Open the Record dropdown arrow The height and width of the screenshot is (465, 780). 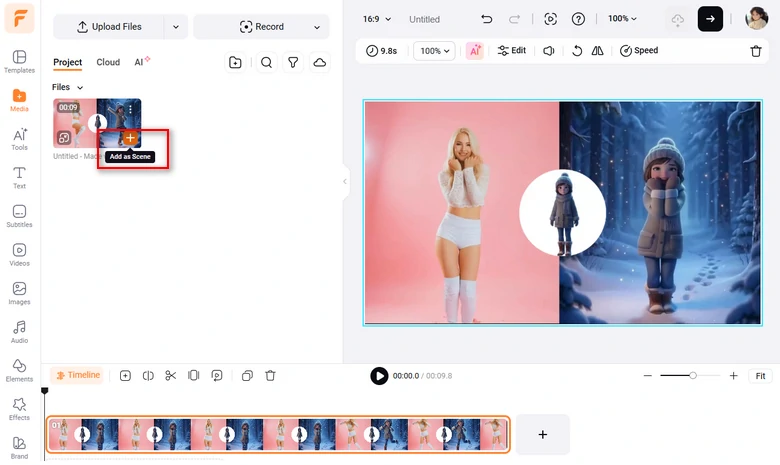pos(317,27)
